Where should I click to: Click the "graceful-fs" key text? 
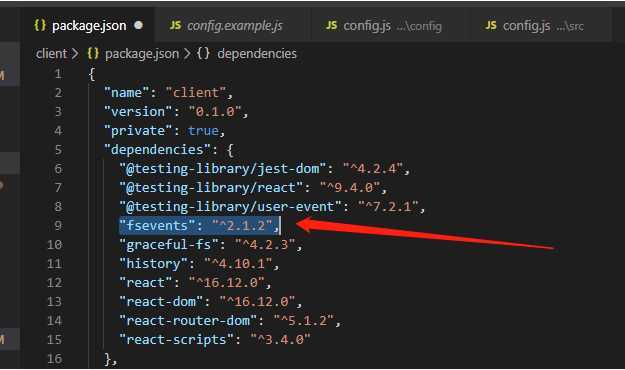click(169, 245)
